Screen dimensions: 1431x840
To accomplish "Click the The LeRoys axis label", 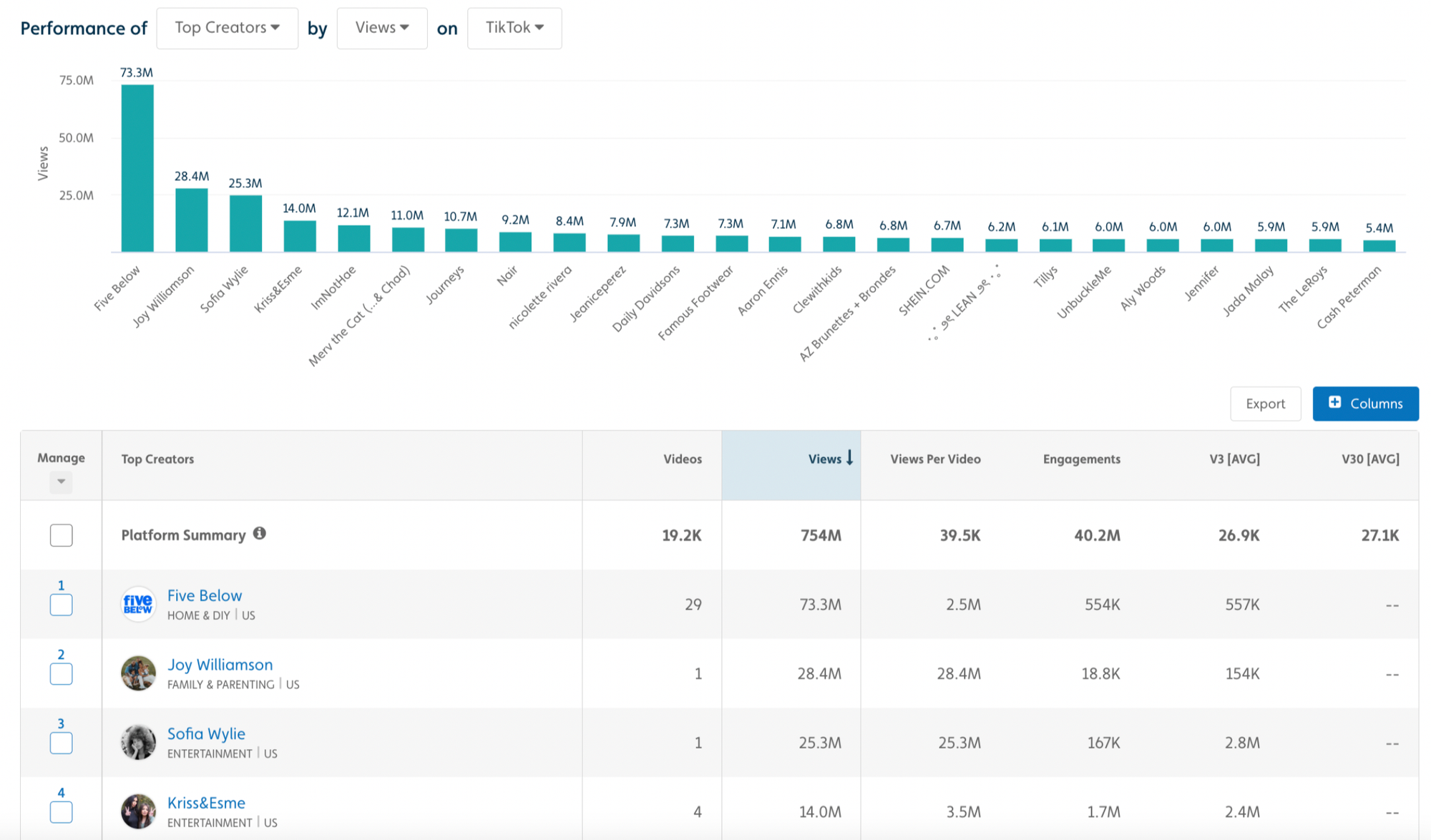I will [x=1303, y=289].
